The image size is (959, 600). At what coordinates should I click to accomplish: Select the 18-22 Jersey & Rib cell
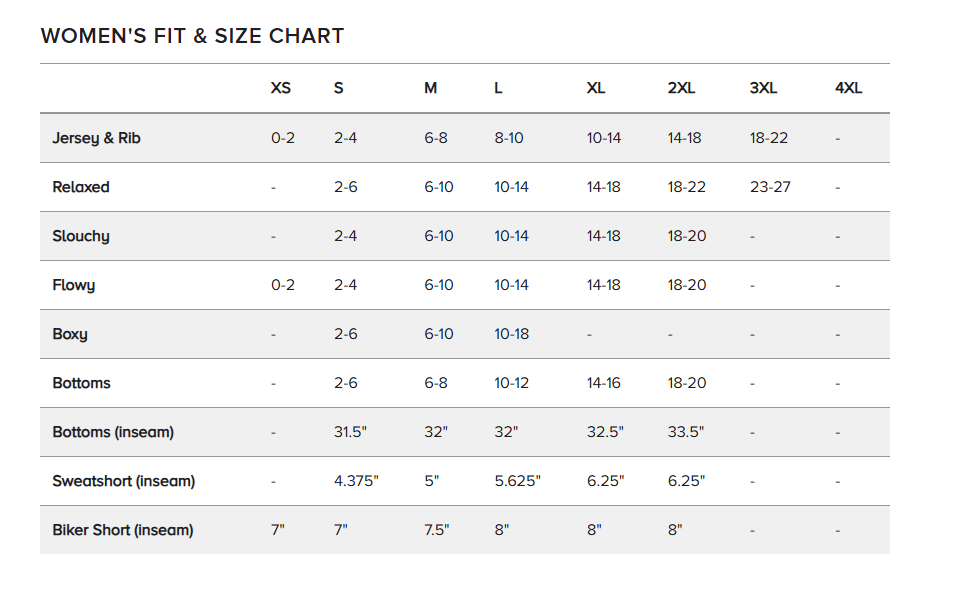coord(769,138)
